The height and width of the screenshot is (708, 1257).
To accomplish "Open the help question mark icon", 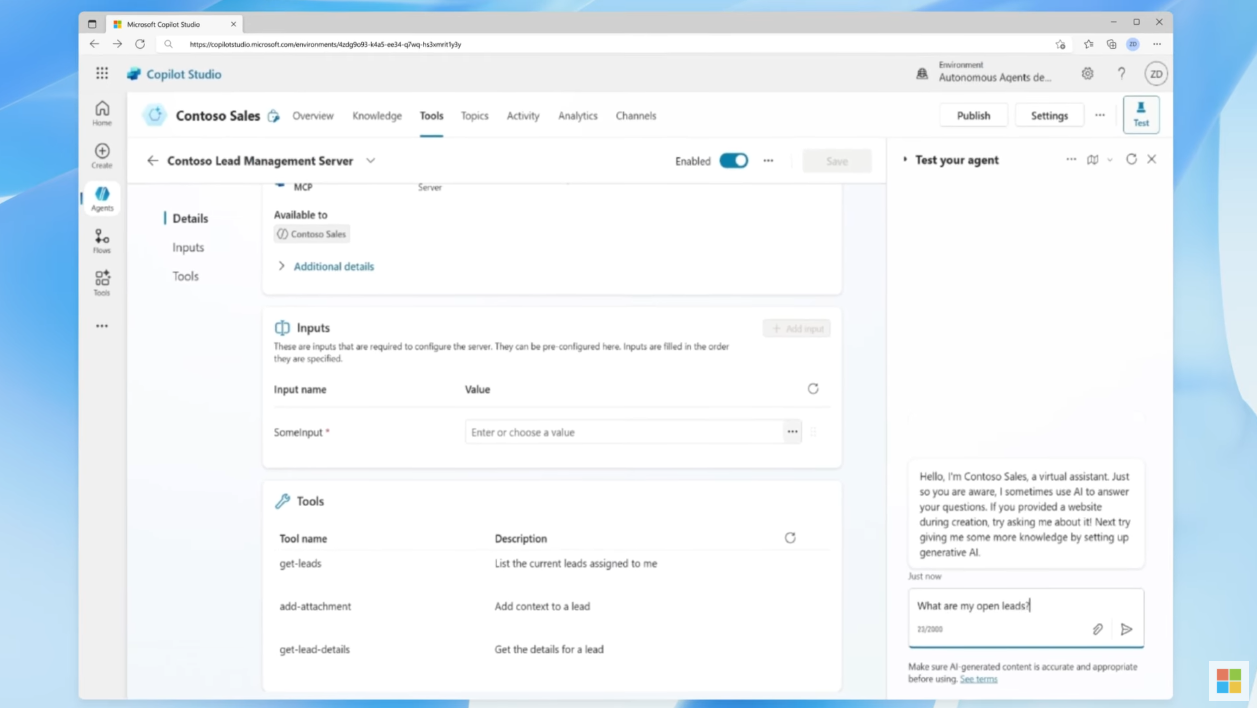I will [x=1121, y=73].
